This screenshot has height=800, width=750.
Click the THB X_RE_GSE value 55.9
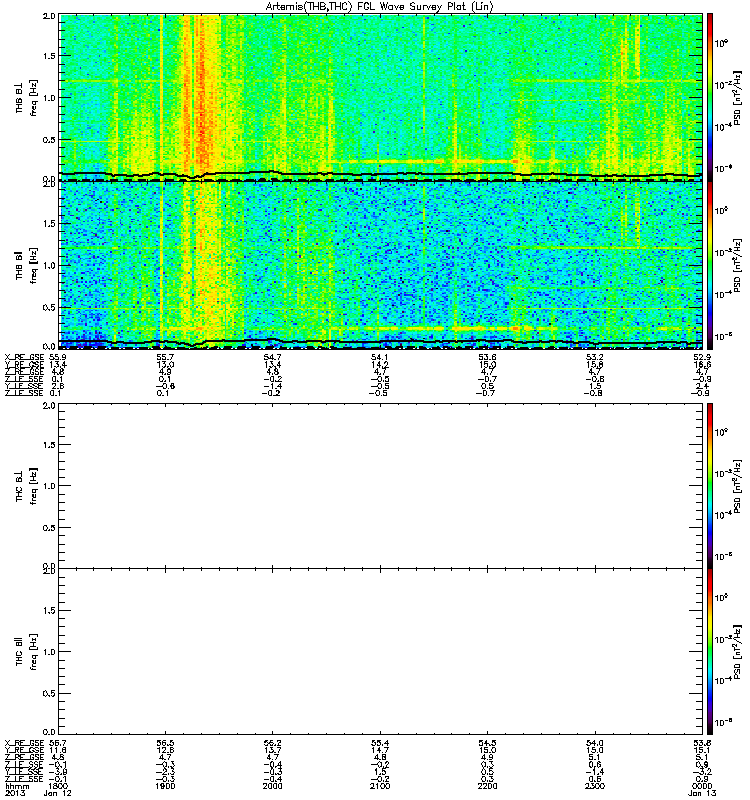pos(56,357)
